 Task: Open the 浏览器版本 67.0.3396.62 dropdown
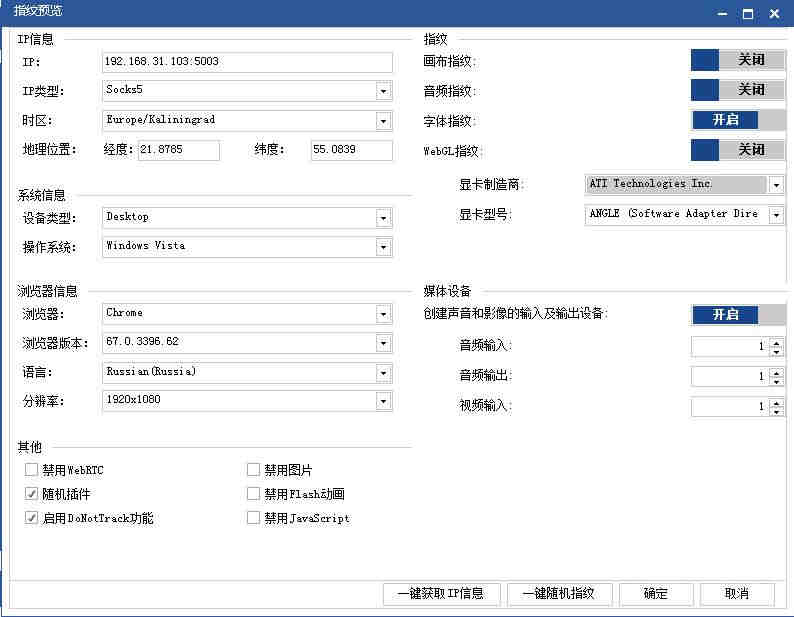[x=384, y=343]
